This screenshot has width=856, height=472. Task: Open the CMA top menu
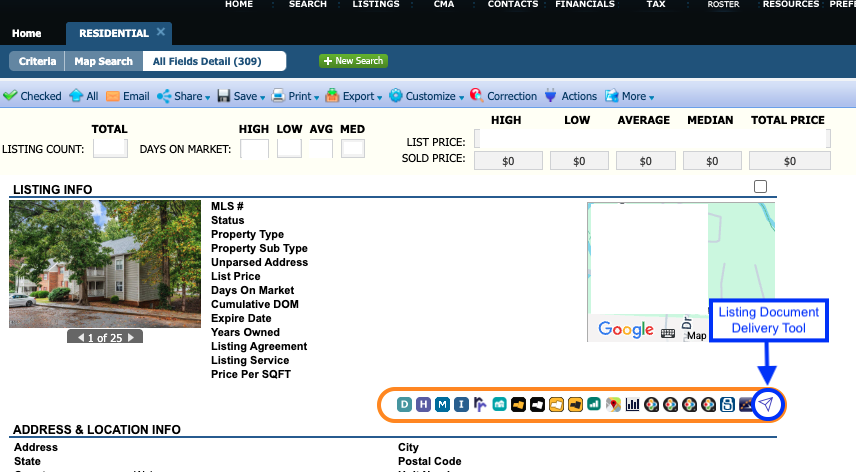pyautogui.click(x=444, y=4)
